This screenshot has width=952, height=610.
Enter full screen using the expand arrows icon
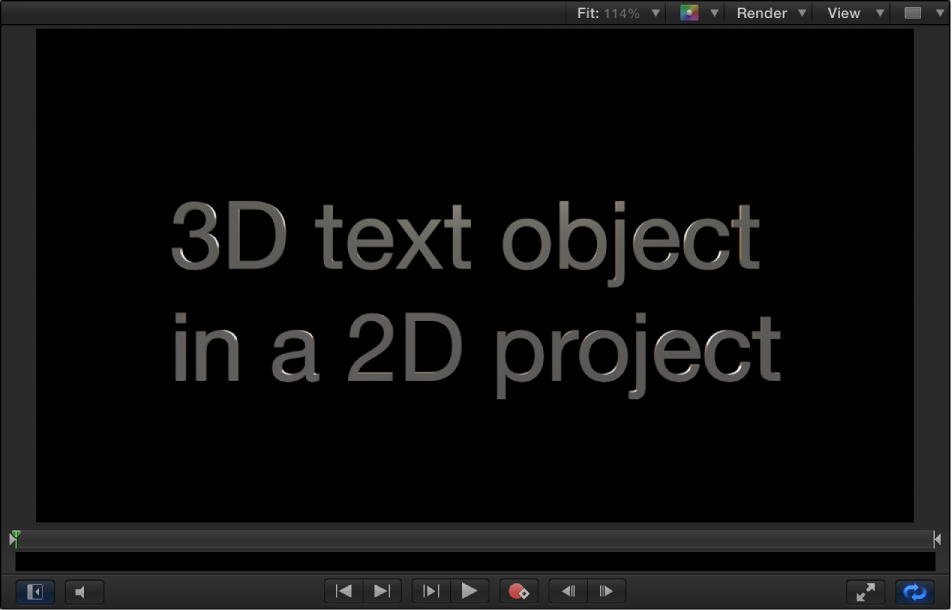click(865, 591)
